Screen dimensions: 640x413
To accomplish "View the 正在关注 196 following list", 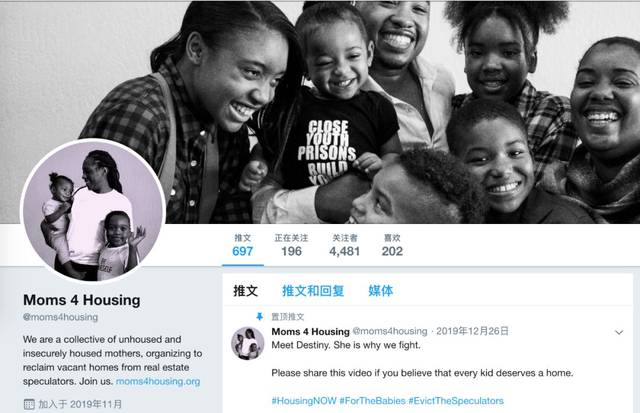I will [291, 245].
